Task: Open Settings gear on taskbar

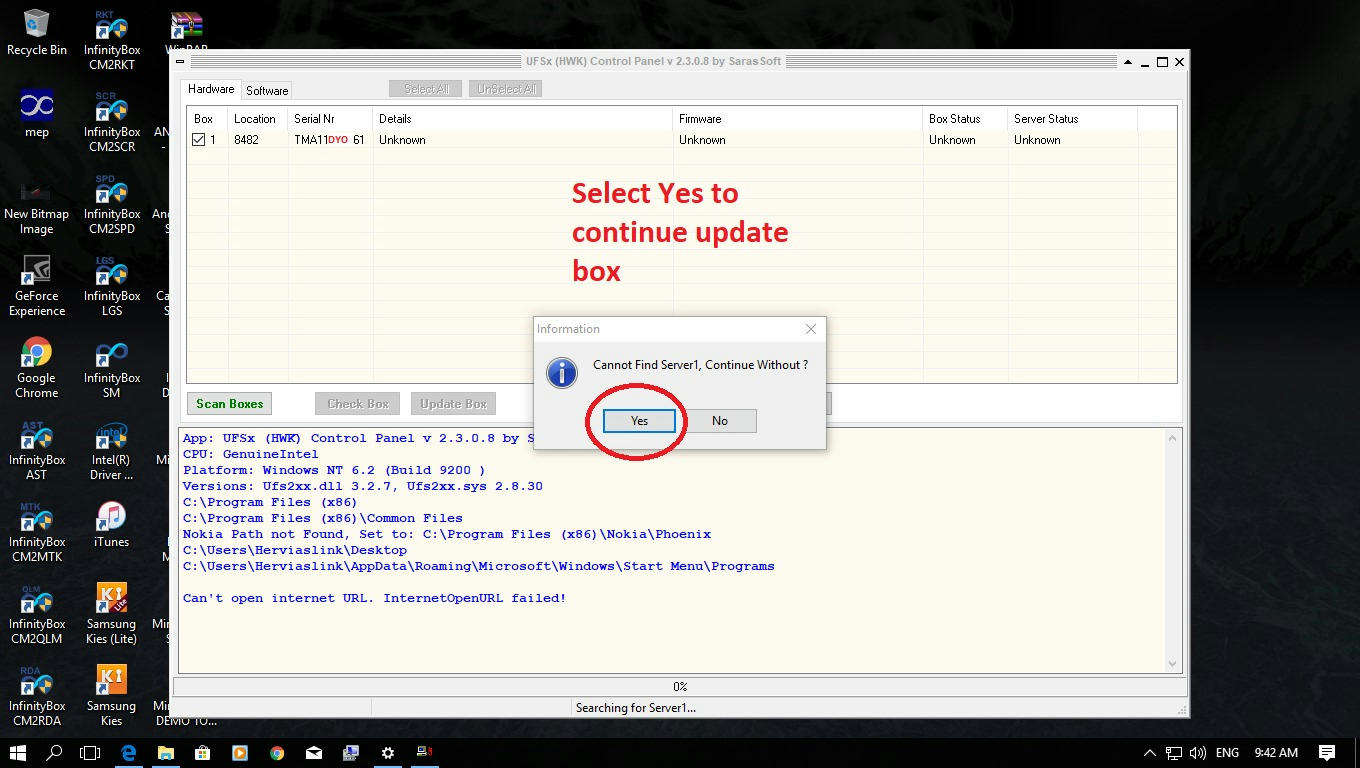Action: coord(388,753)
